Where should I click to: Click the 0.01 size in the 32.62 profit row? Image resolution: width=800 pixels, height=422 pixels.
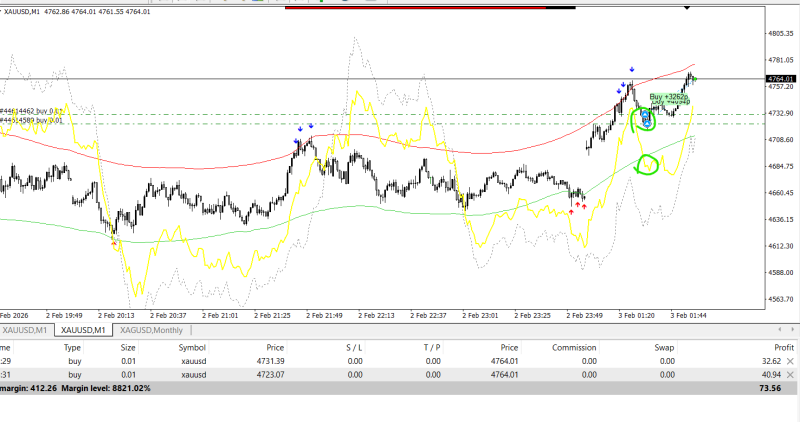pyautogui.click(x=129, y=361)
